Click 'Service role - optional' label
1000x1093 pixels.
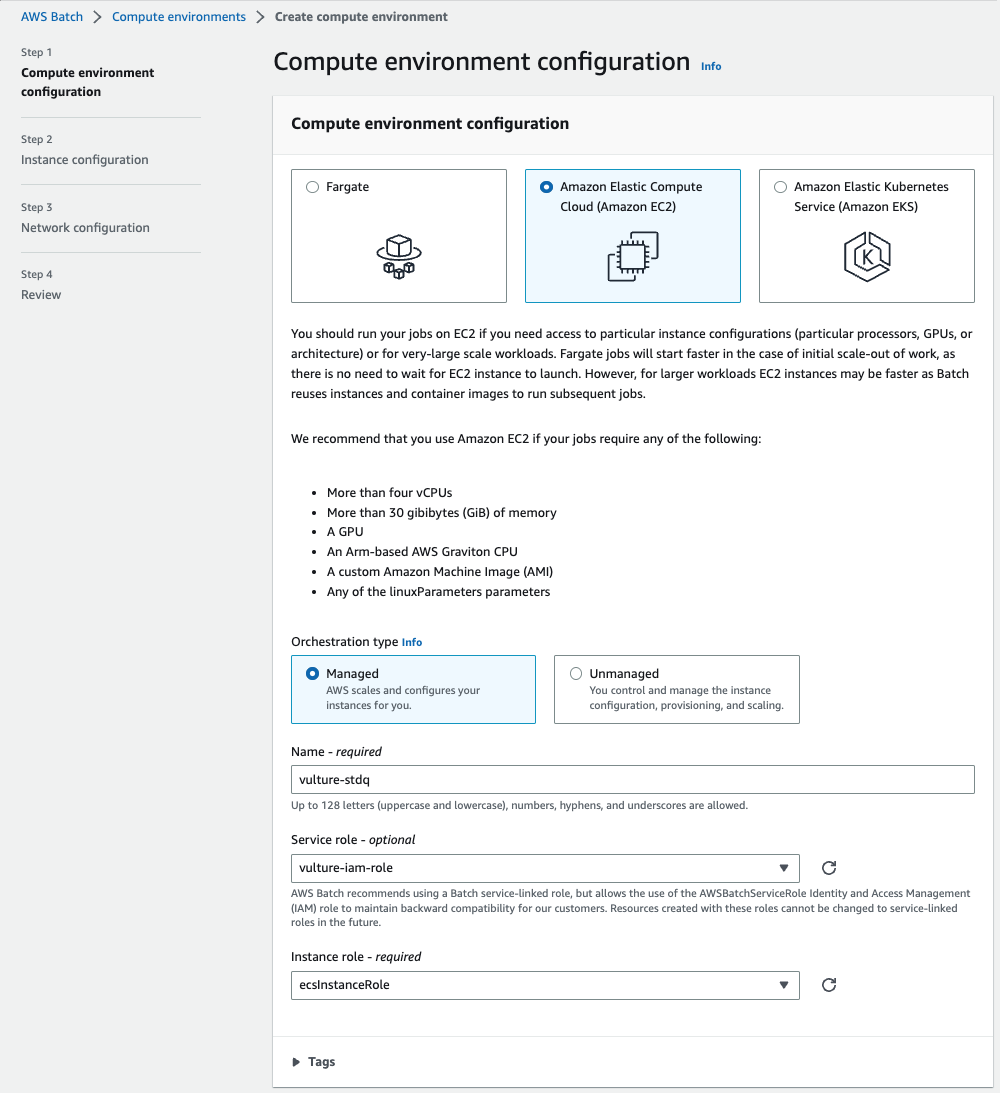point(353,840)
